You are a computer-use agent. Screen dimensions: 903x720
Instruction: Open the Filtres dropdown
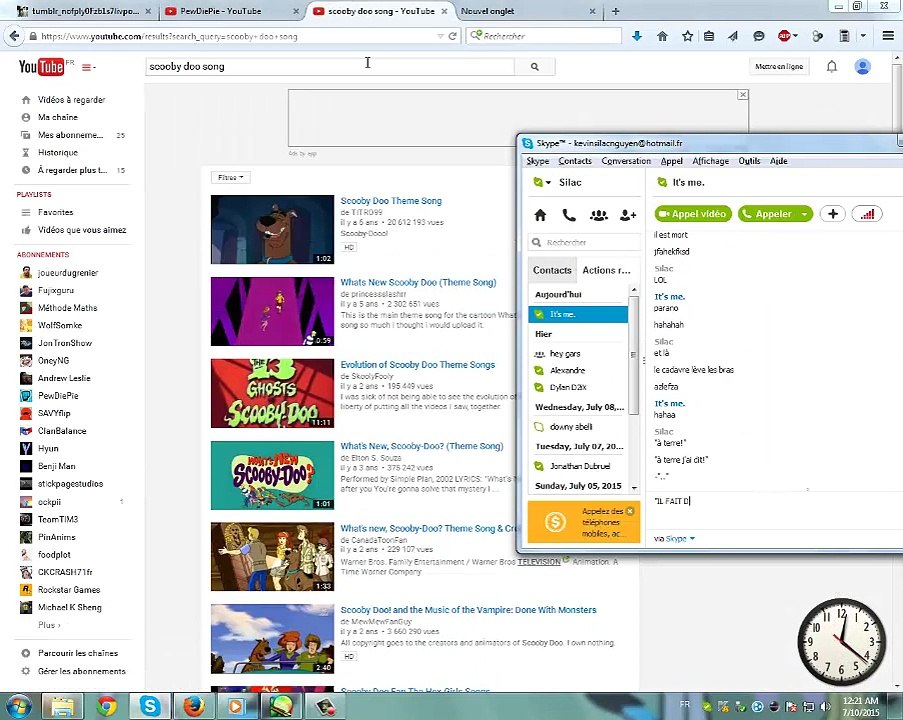tap(230, 177)
